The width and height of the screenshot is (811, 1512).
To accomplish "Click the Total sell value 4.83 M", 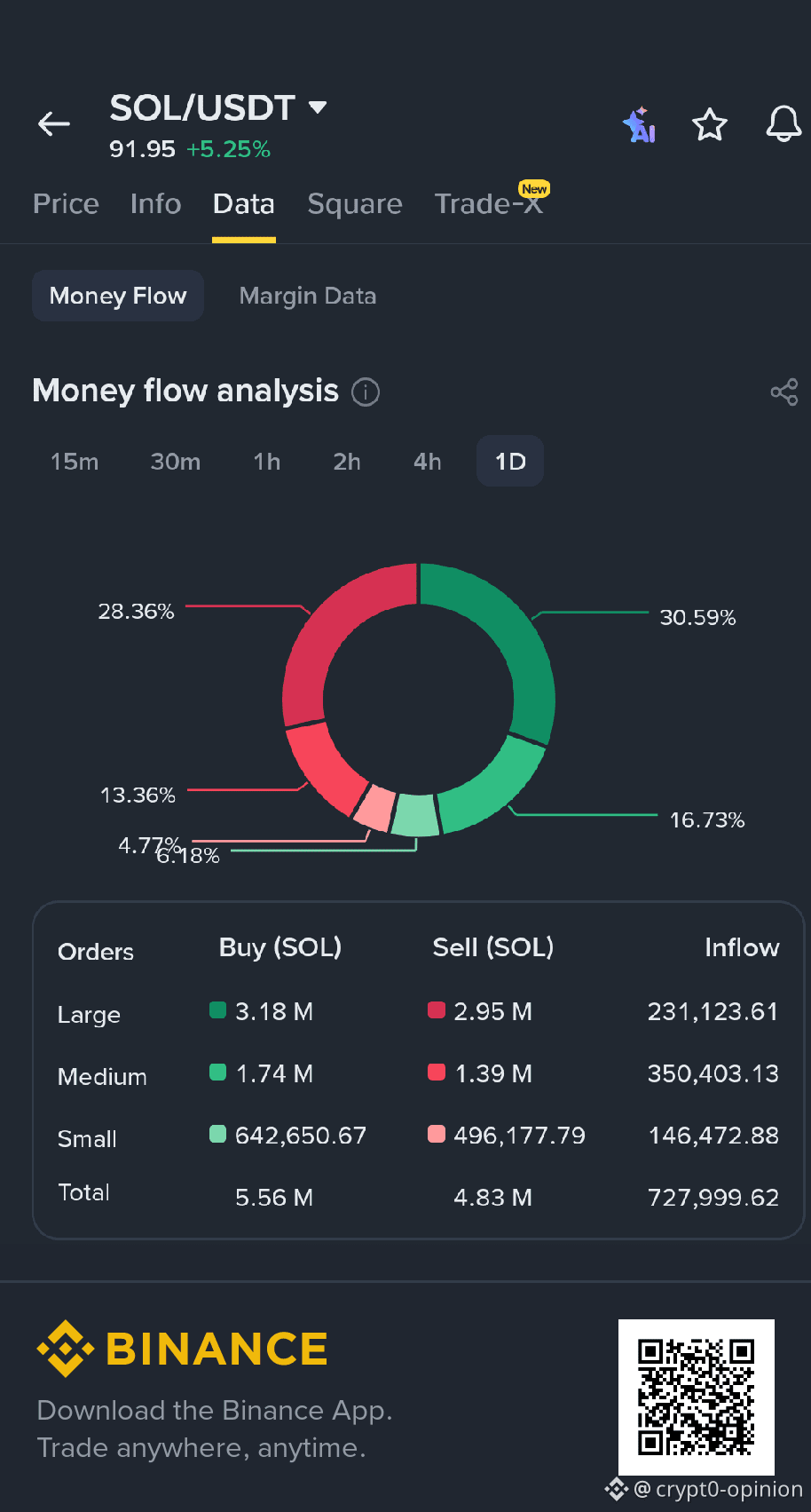I will (x=492, y=1198).
